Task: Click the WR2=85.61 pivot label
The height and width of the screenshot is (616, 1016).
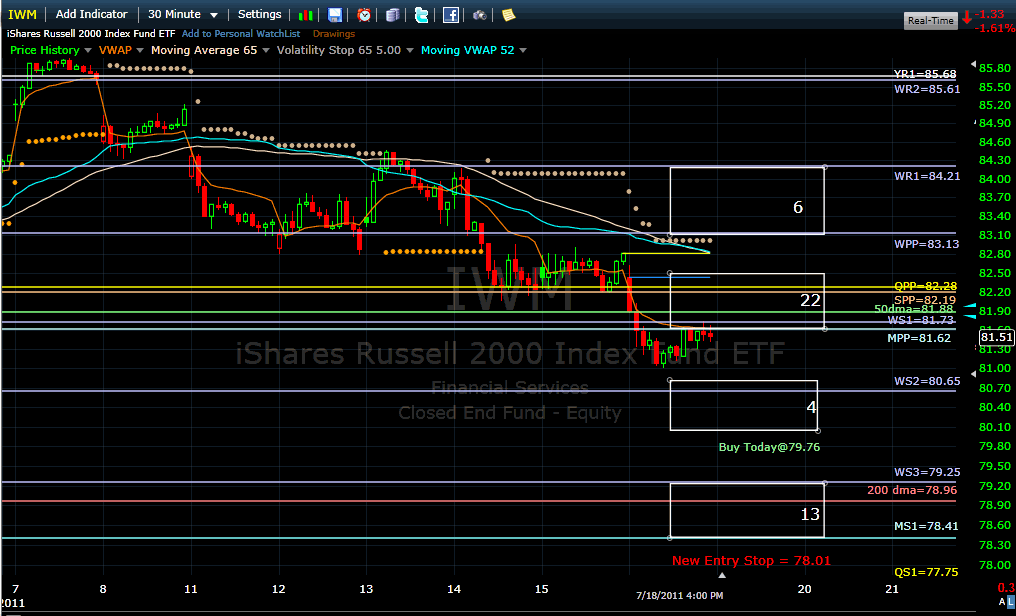Action: pyautogui.click(x=927, y=89)
